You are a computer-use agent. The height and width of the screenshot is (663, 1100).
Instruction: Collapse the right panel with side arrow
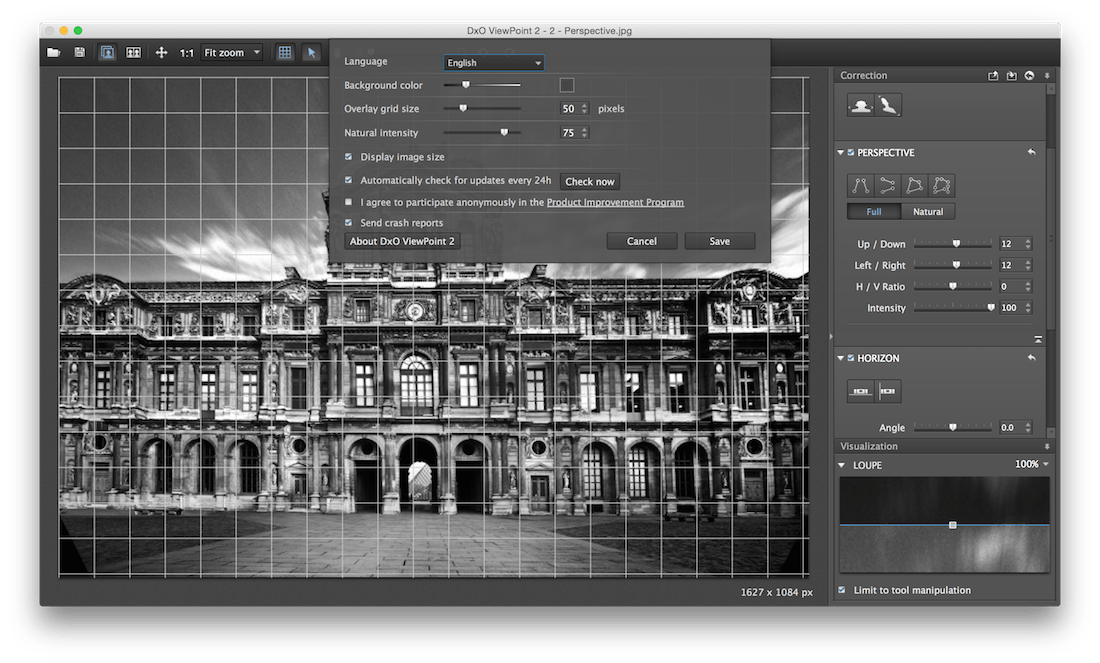(x=831, y=337)
